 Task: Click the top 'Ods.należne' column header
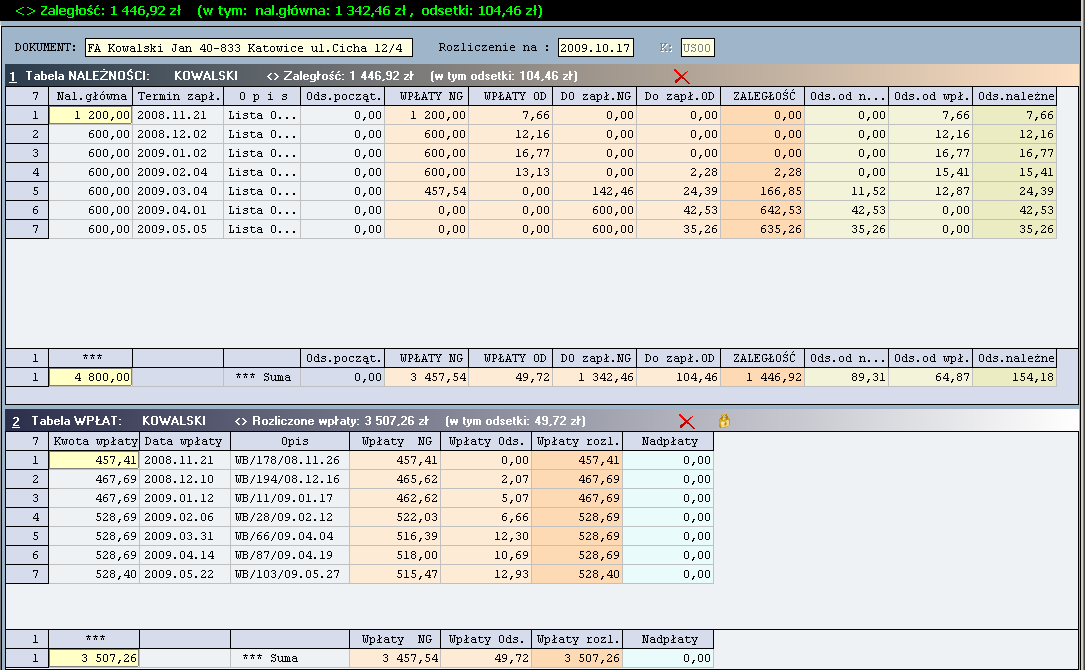[x=1015, y=96]
